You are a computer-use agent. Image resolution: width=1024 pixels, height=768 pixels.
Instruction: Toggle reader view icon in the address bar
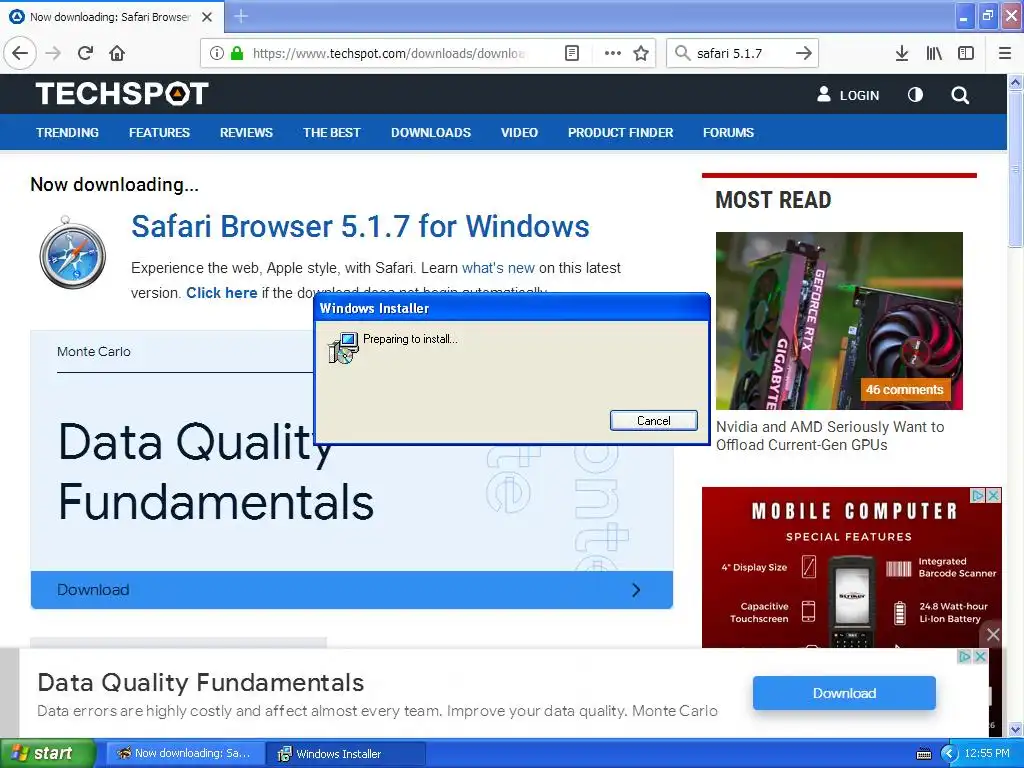coord(571,53)
